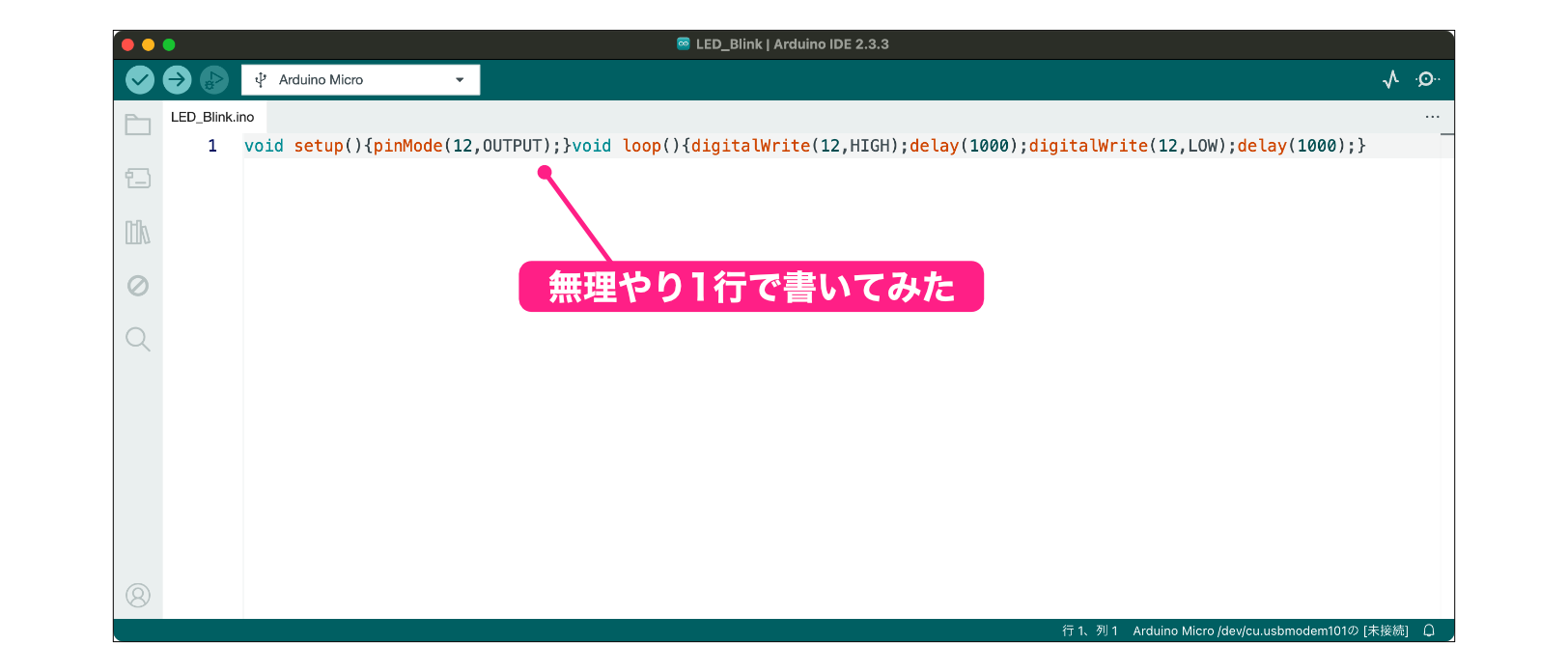1568x672 pixels.
Task: Open the Library Manager panel
Action: [138, 232]
